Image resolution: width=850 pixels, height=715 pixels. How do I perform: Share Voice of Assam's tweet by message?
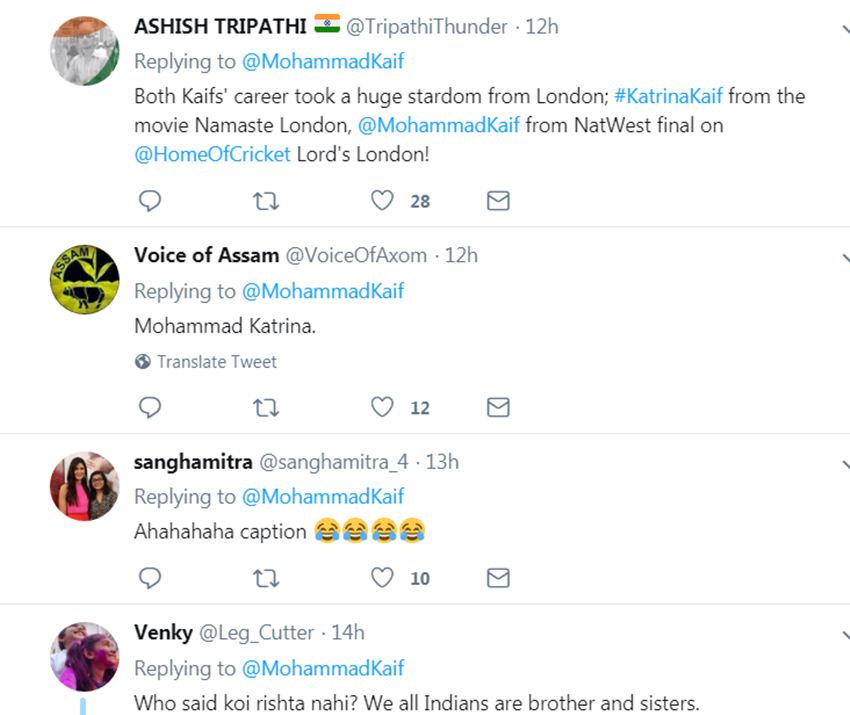[498, 407]
